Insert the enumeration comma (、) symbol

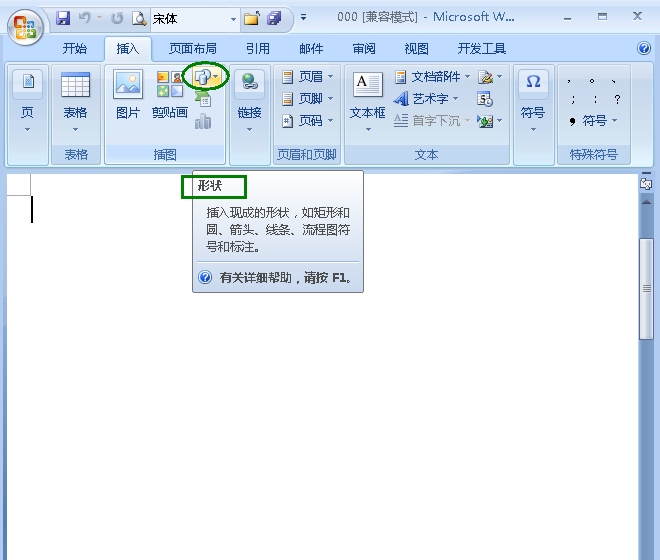614,81
